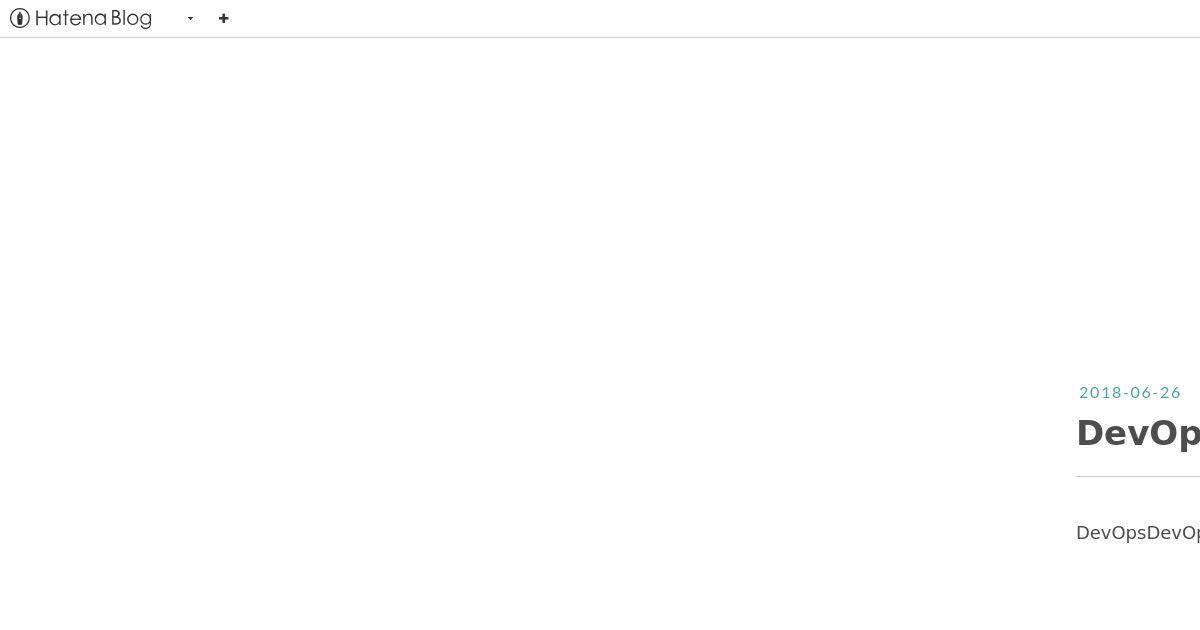Open the plus icon to add a blog
This screenshot has height=630, width=1200.
pyautogui.click(x=224, y=18)
